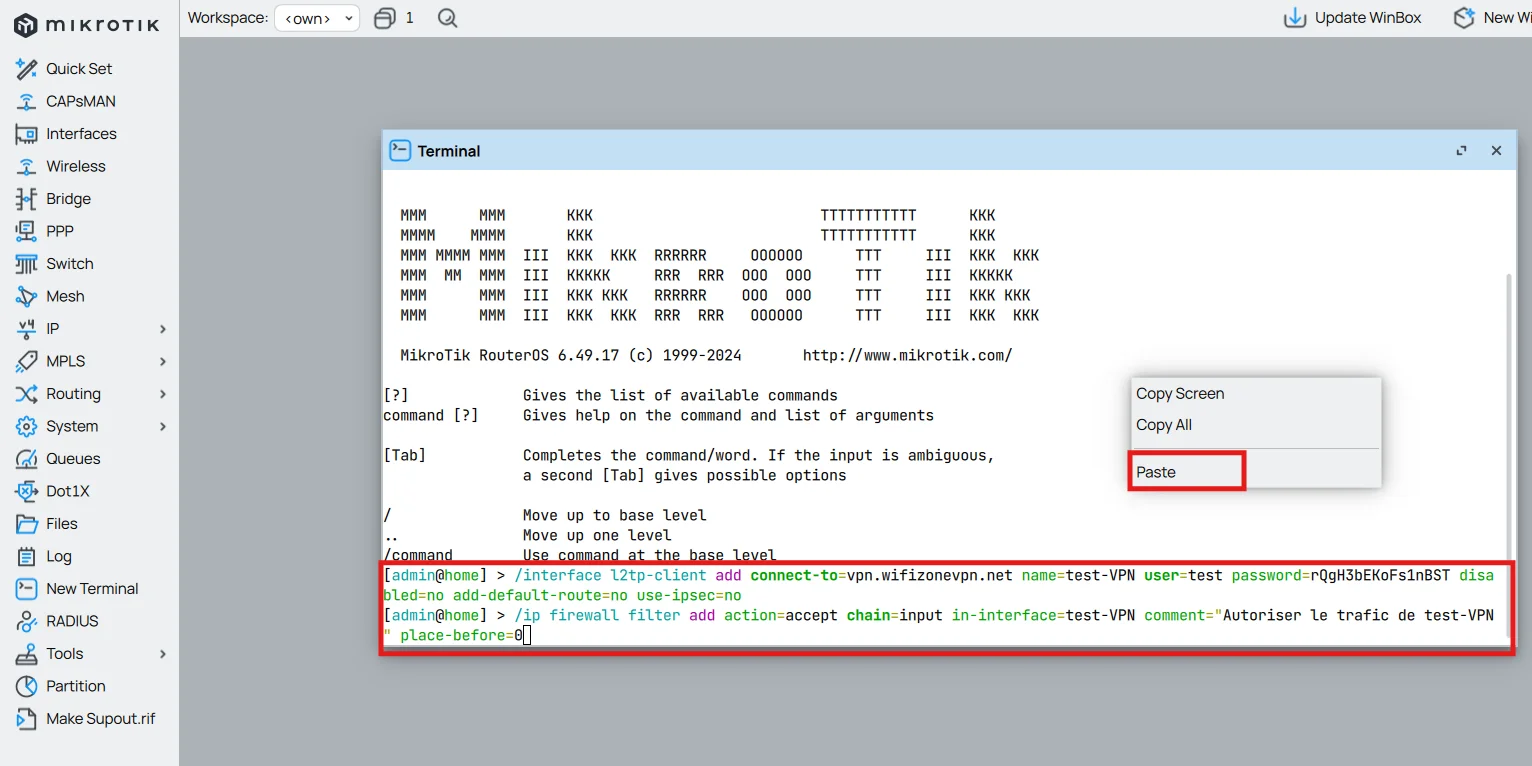Open the system Log
This screenshot has height=766, width=1532.
(56, 556)
